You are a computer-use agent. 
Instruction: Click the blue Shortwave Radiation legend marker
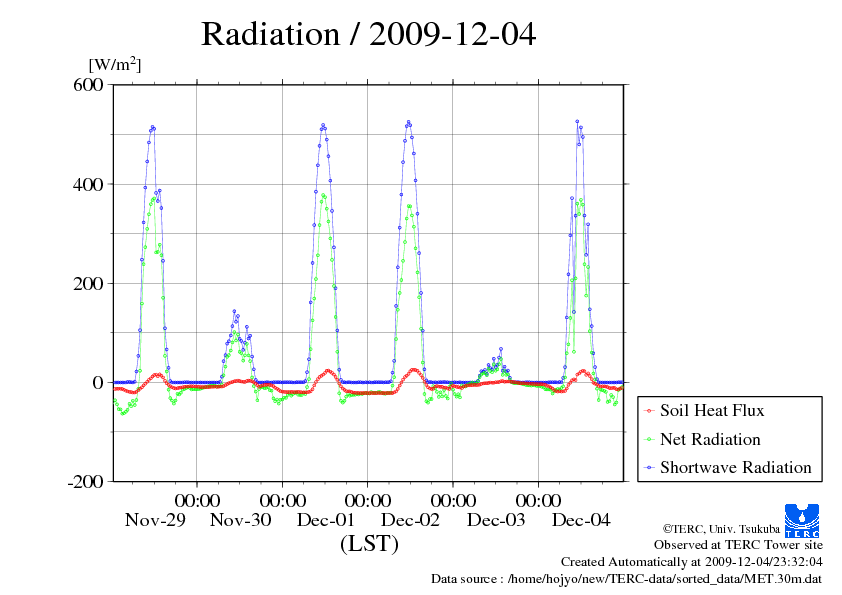[x=649, y=468]
